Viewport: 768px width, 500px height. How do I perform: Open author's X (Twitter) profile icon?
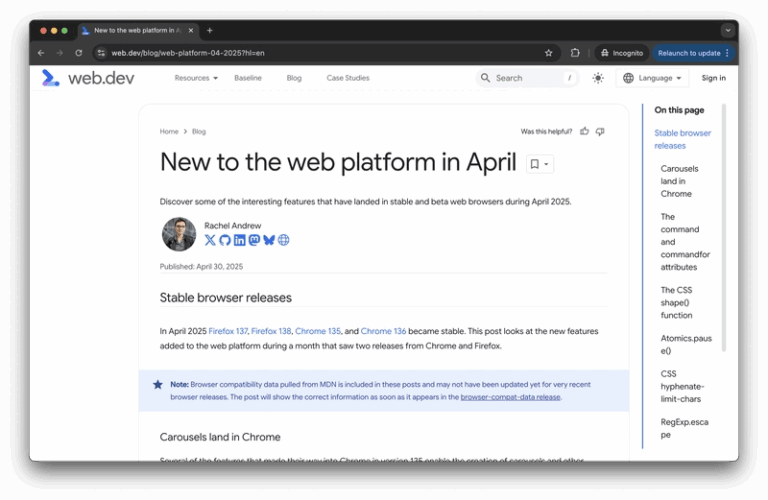coord(210,240)
